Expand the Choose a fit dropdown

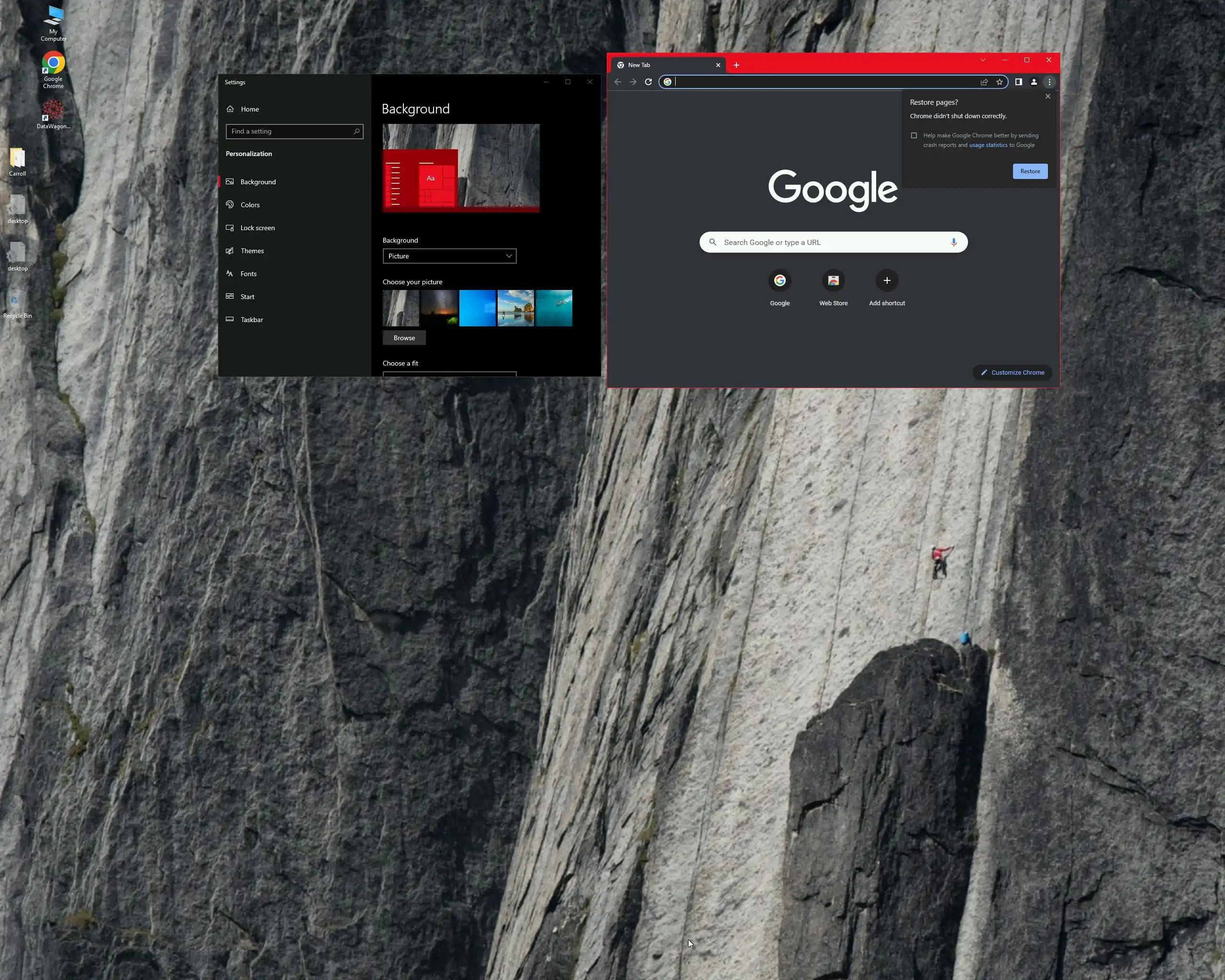click(449, 374)
